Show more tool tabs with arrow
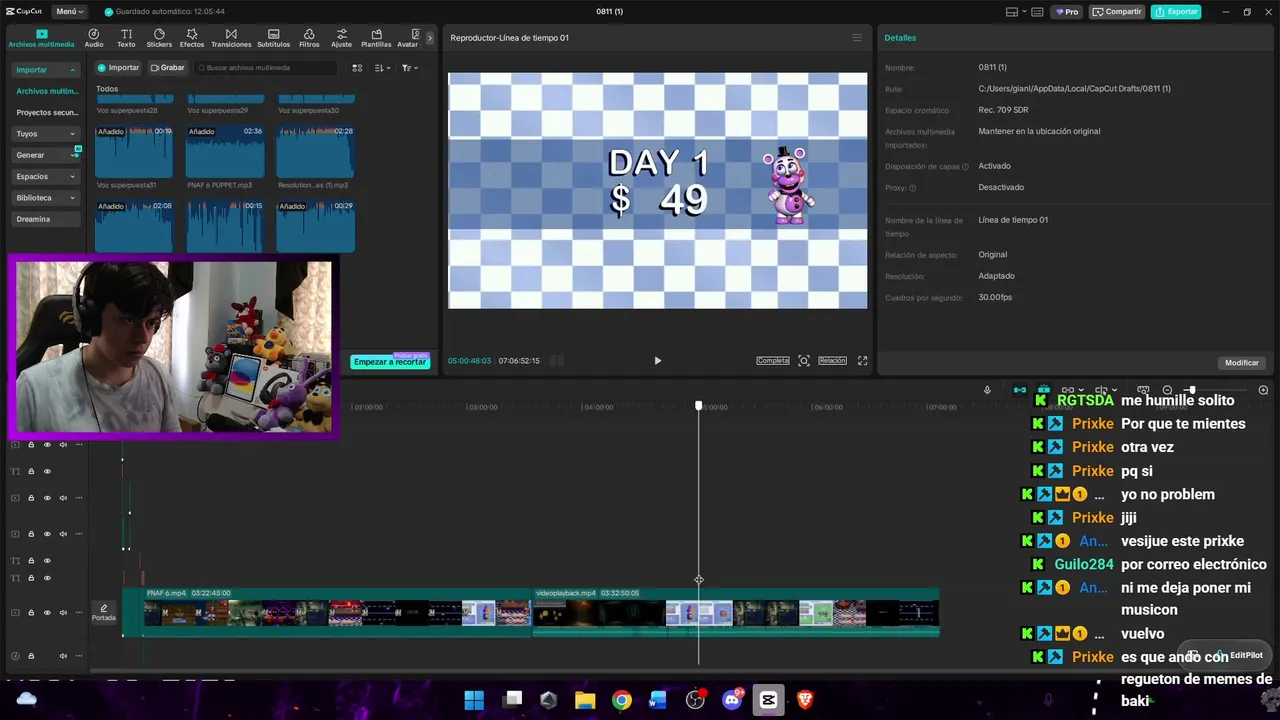Screen dimensions: 1280x720 430,38
